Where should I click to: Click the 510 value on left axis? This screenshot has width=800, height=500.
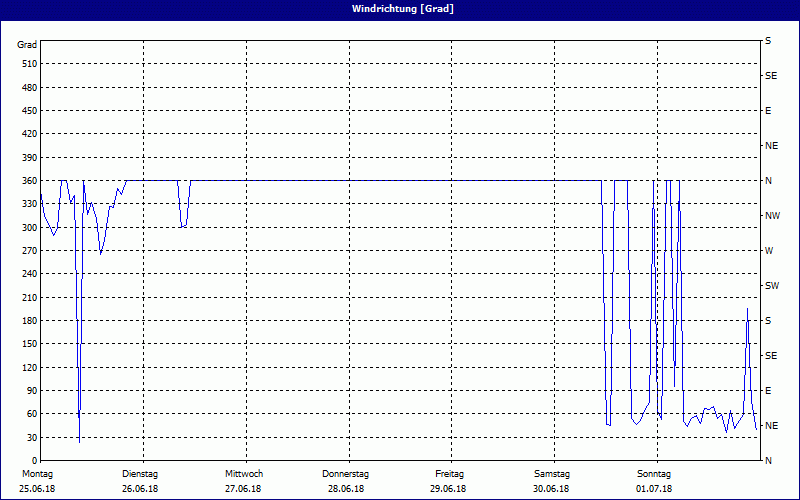tap(29, 64)
